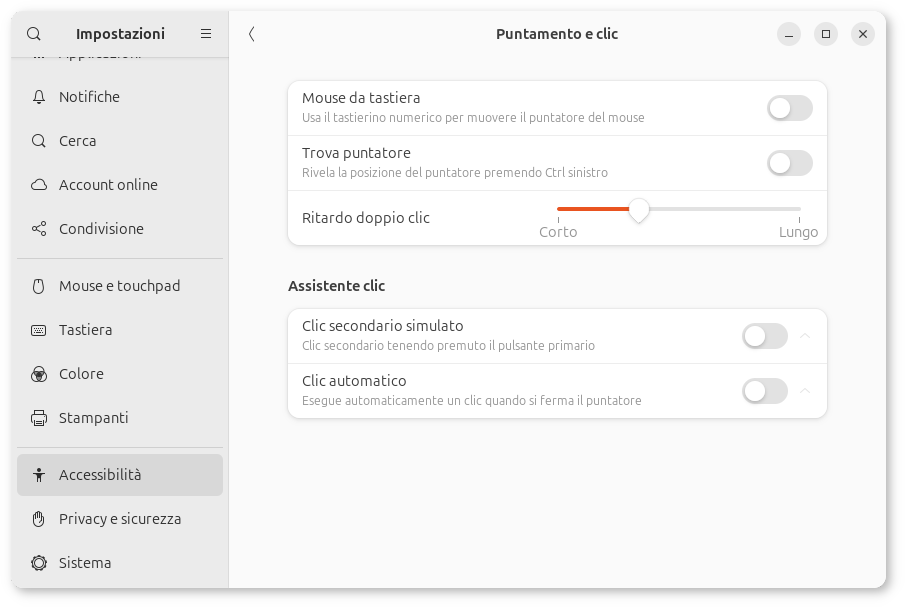Maximize the Impostazioni window

point(826,34)
